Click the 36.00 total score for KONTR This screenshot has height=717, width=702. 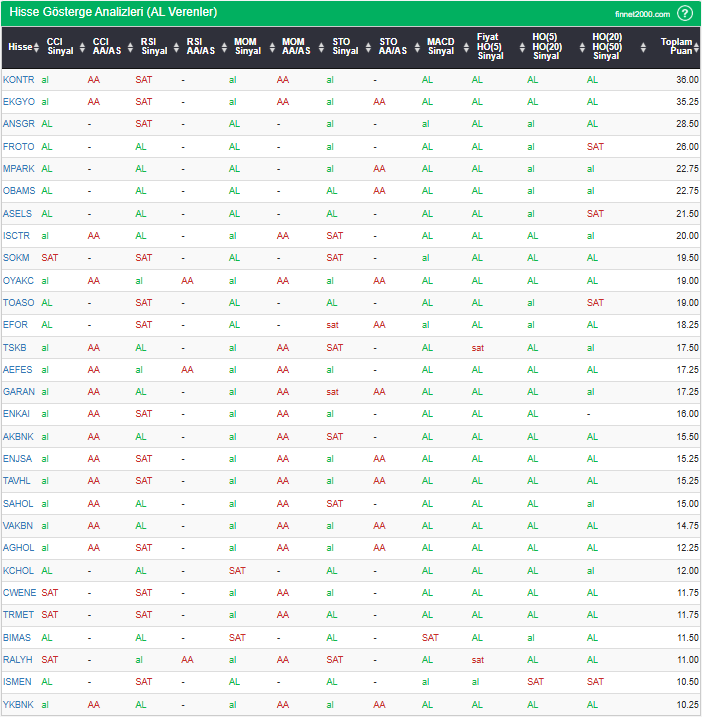pos(686,79)
